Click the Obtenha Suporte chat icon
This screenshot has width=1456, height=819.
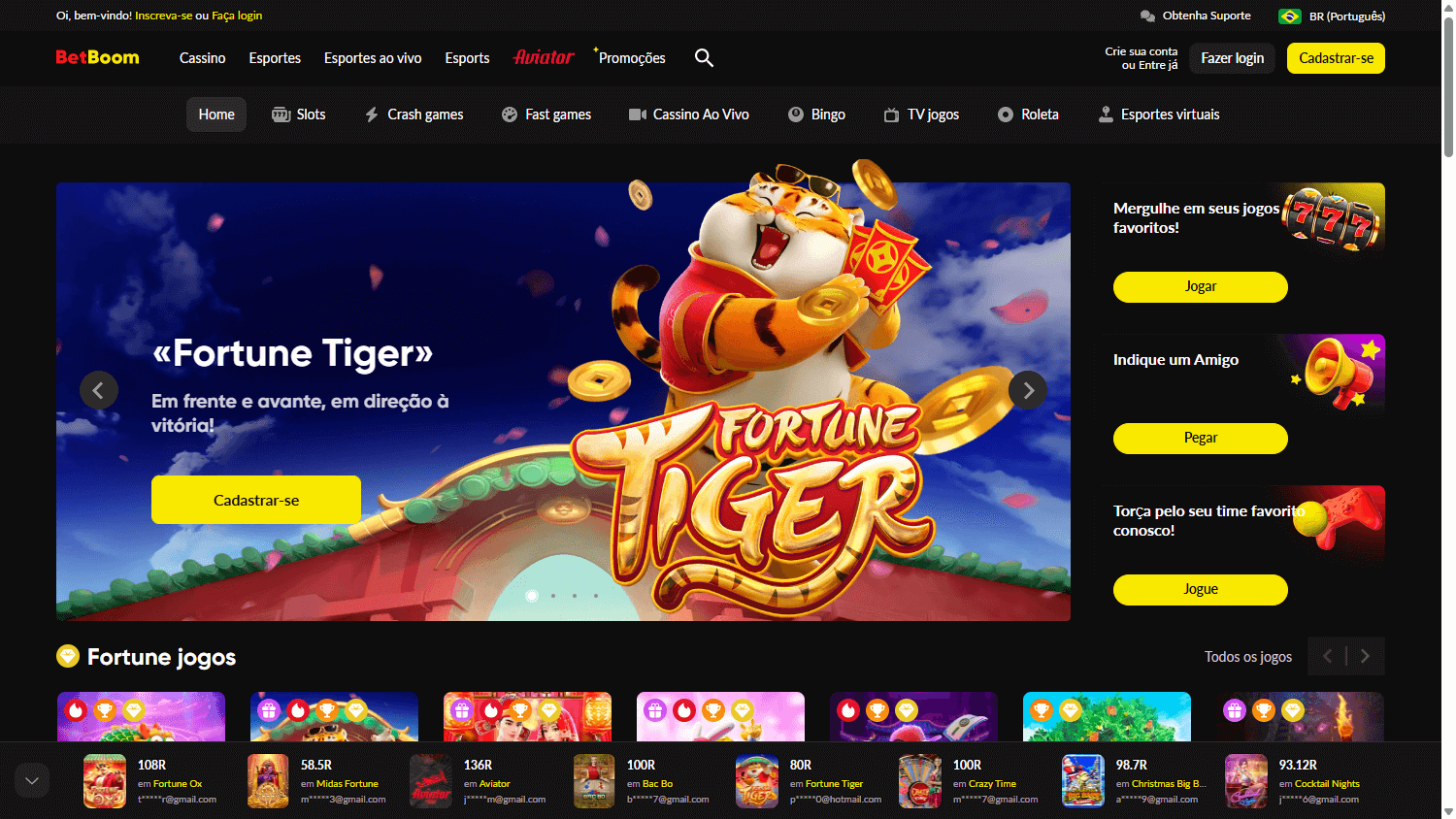(1147, 16)
